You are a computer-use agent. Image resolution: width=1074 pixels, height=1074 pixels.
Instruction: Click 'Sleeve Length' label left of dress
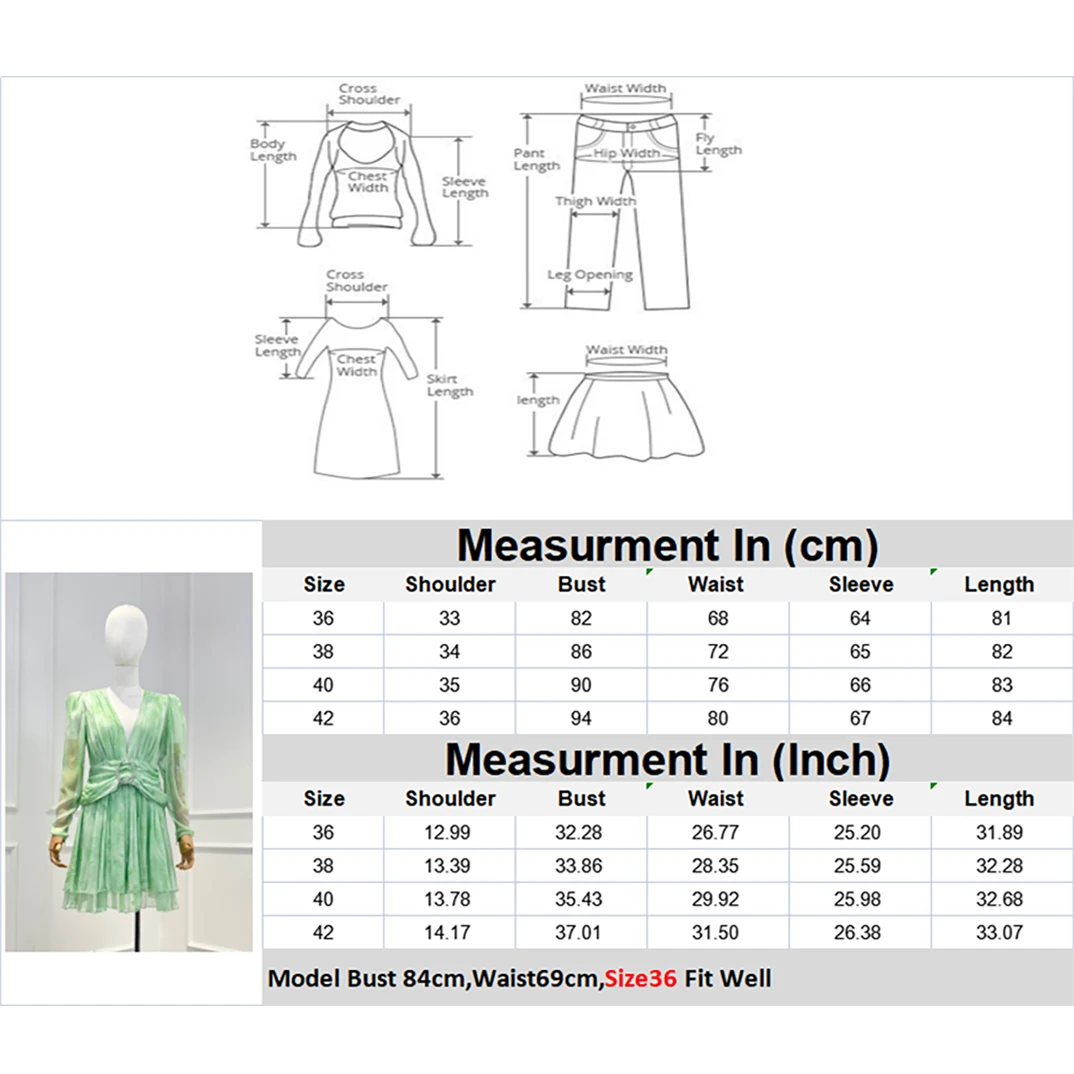pyautogui.click(x=277, y=345)
